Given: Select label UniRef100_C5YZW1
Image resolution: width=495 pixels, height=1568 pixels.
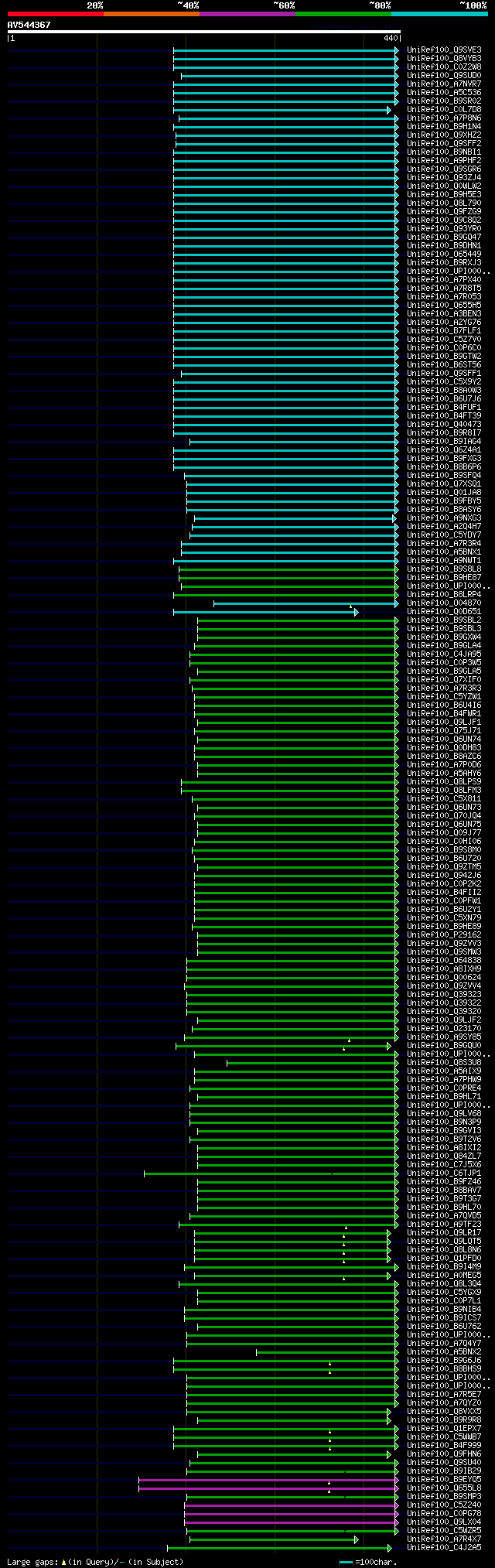Looking at the screenshot, I should (444, 696).
